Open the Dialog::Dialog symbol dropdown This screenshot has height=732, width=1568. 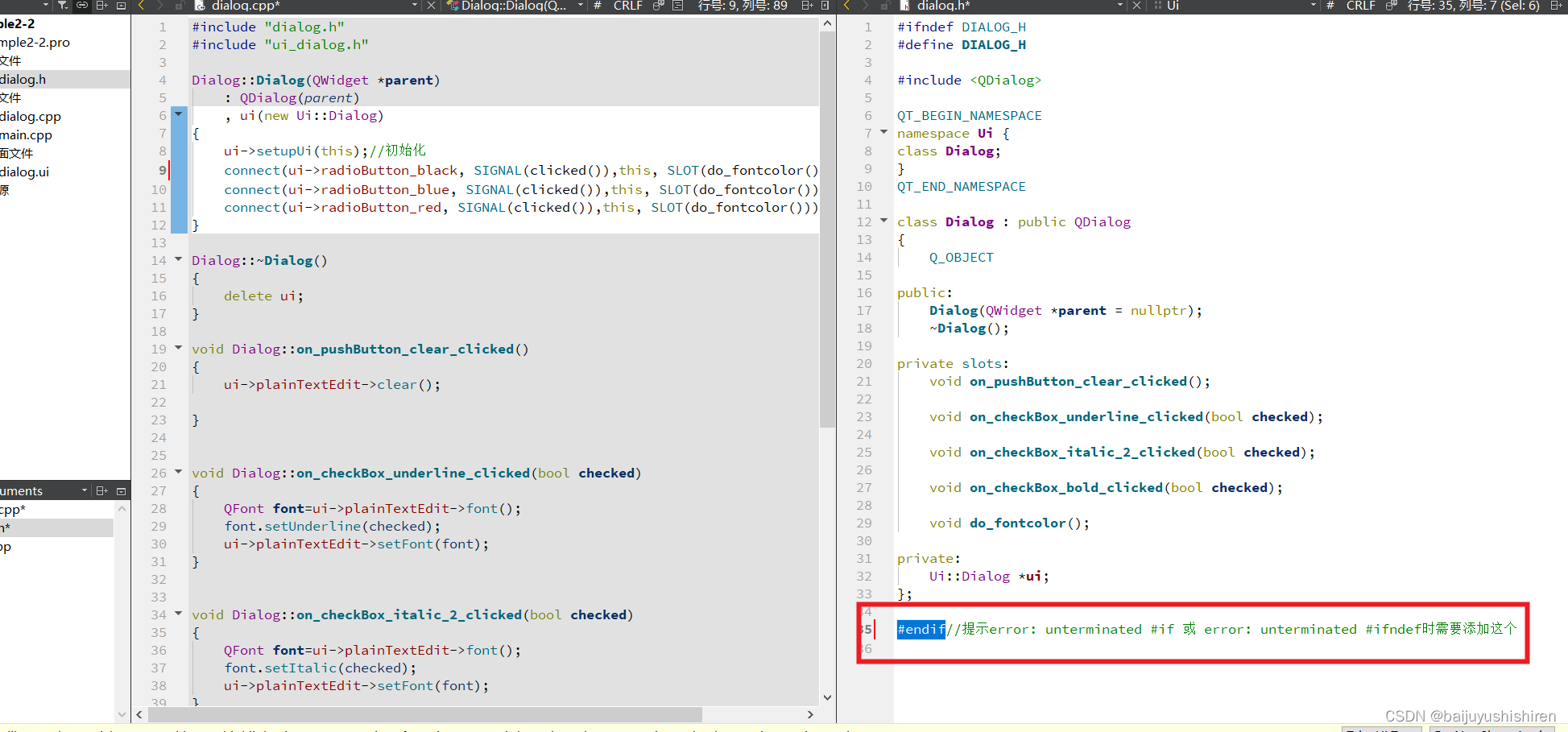coord(579,6)
